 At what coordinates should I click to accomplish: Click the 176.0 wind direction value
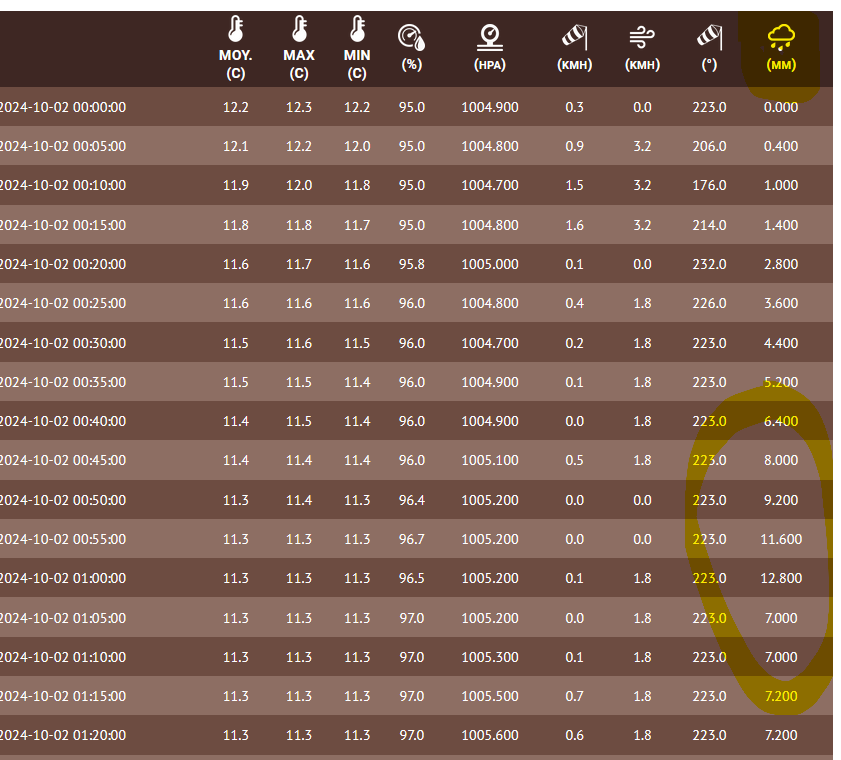coord(709,185)
